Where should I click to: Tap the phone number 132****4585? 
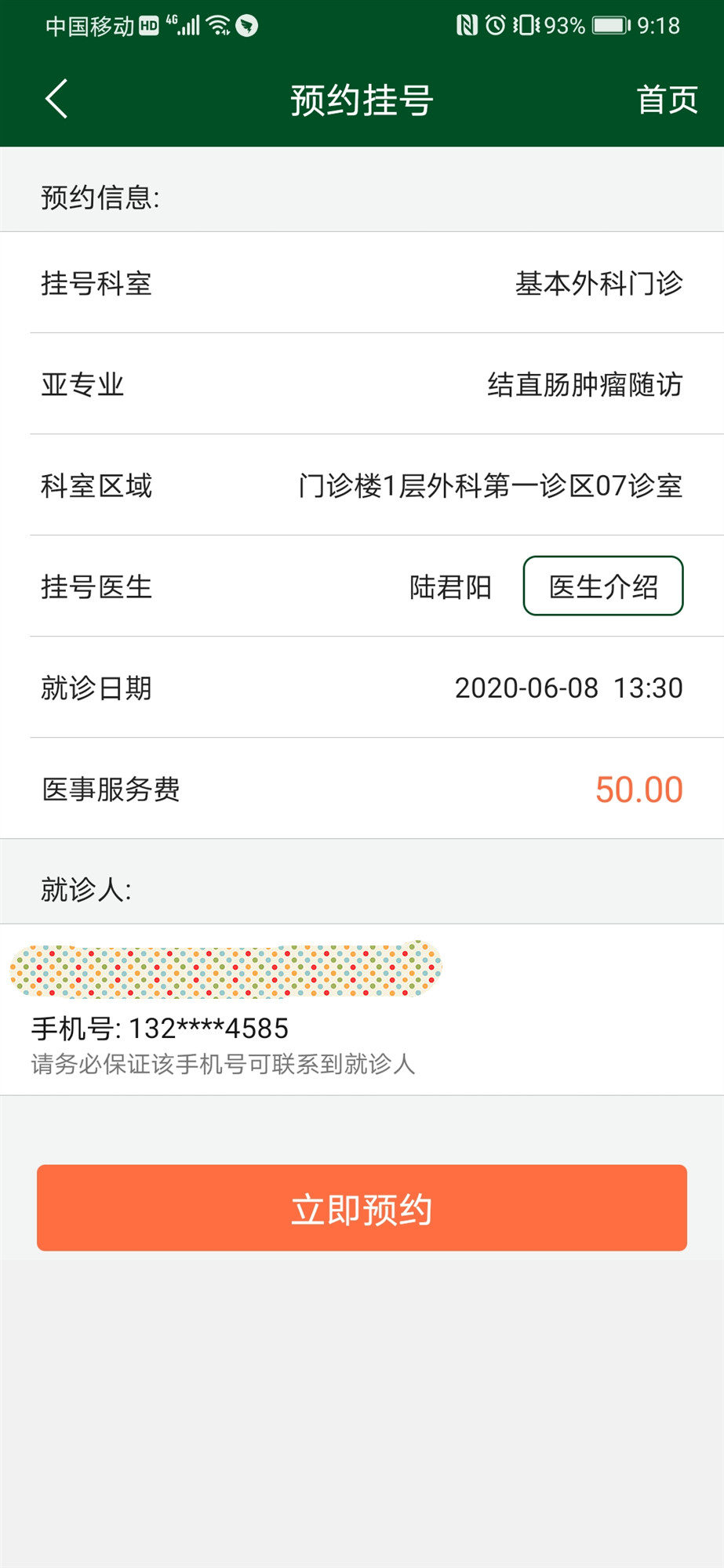[209, 1028]
